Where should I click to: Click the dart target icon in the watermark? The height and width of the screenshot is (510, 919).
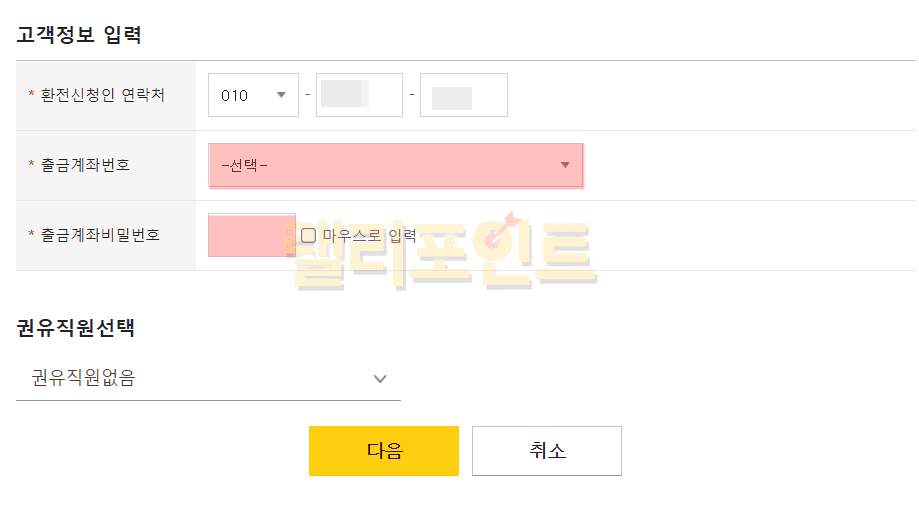click(498, 230)
